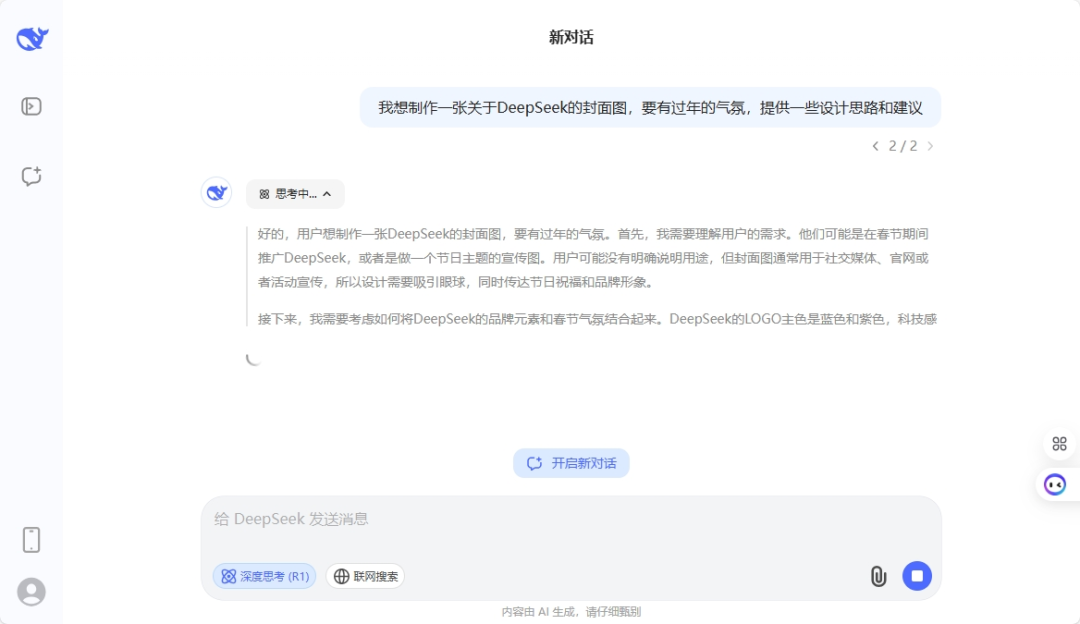Click the mobile app download icon
Screen dimensions: 1080x624
[30, 538]
